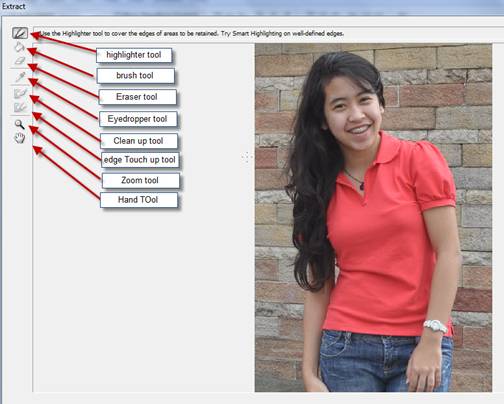Click the necklace pendant in the preview photo
504x404 pixels.
(362, 186)
